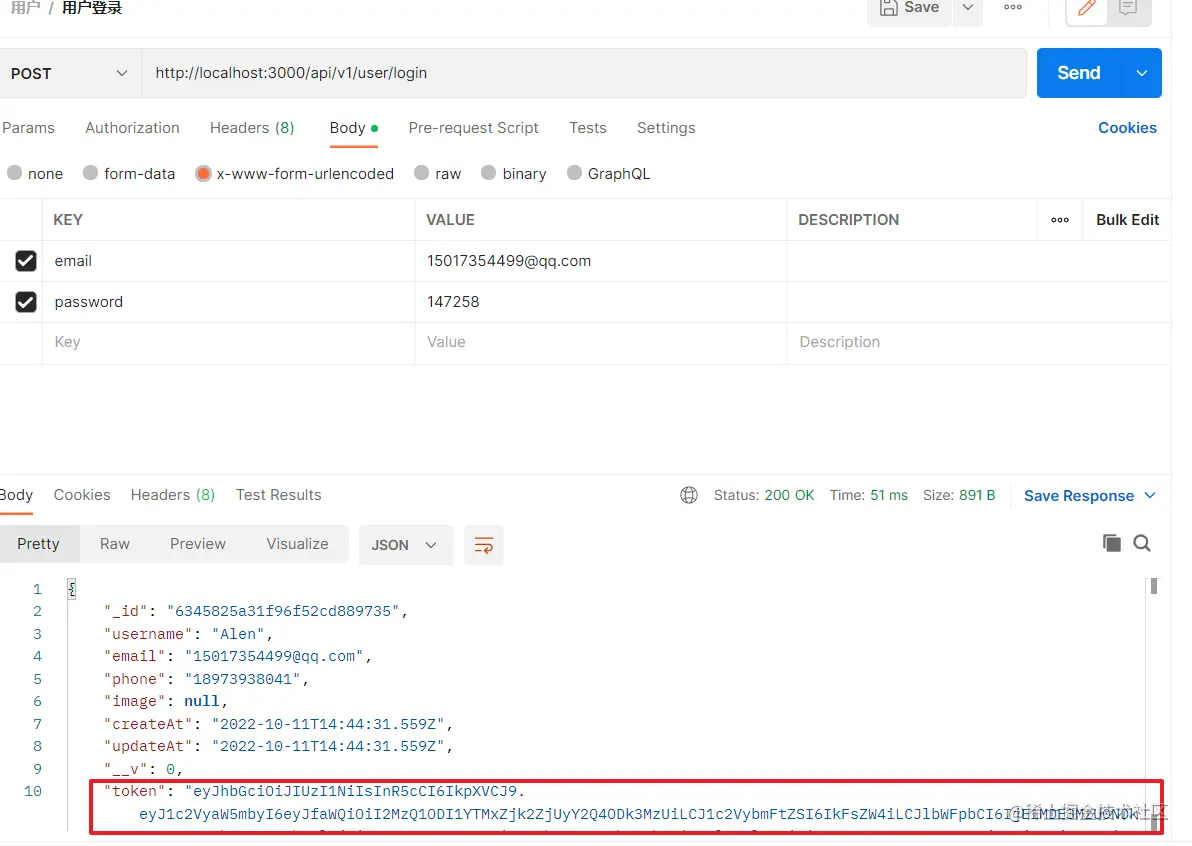The width and height of the screenshot is (1192, 846).
Task: Select the raw body radio button
Action: 421,173
